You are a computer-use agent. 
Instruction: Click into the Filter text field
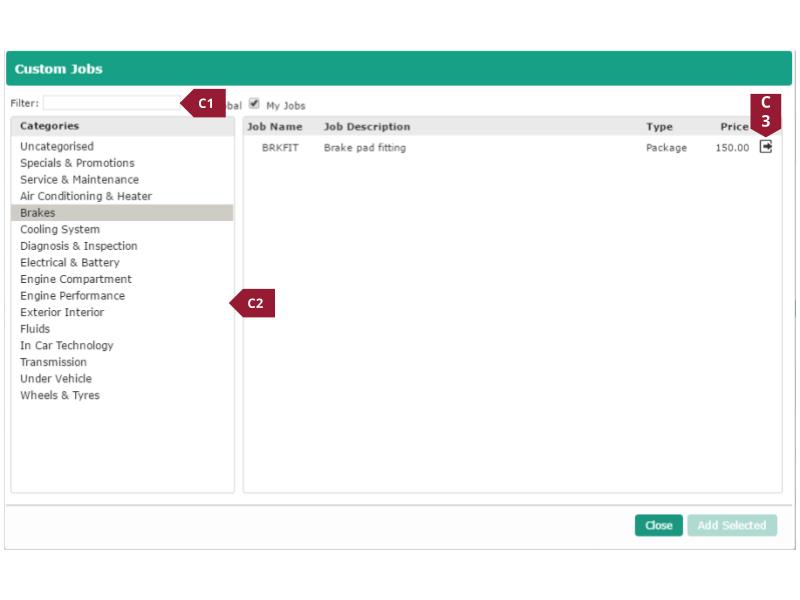[110, 103]
